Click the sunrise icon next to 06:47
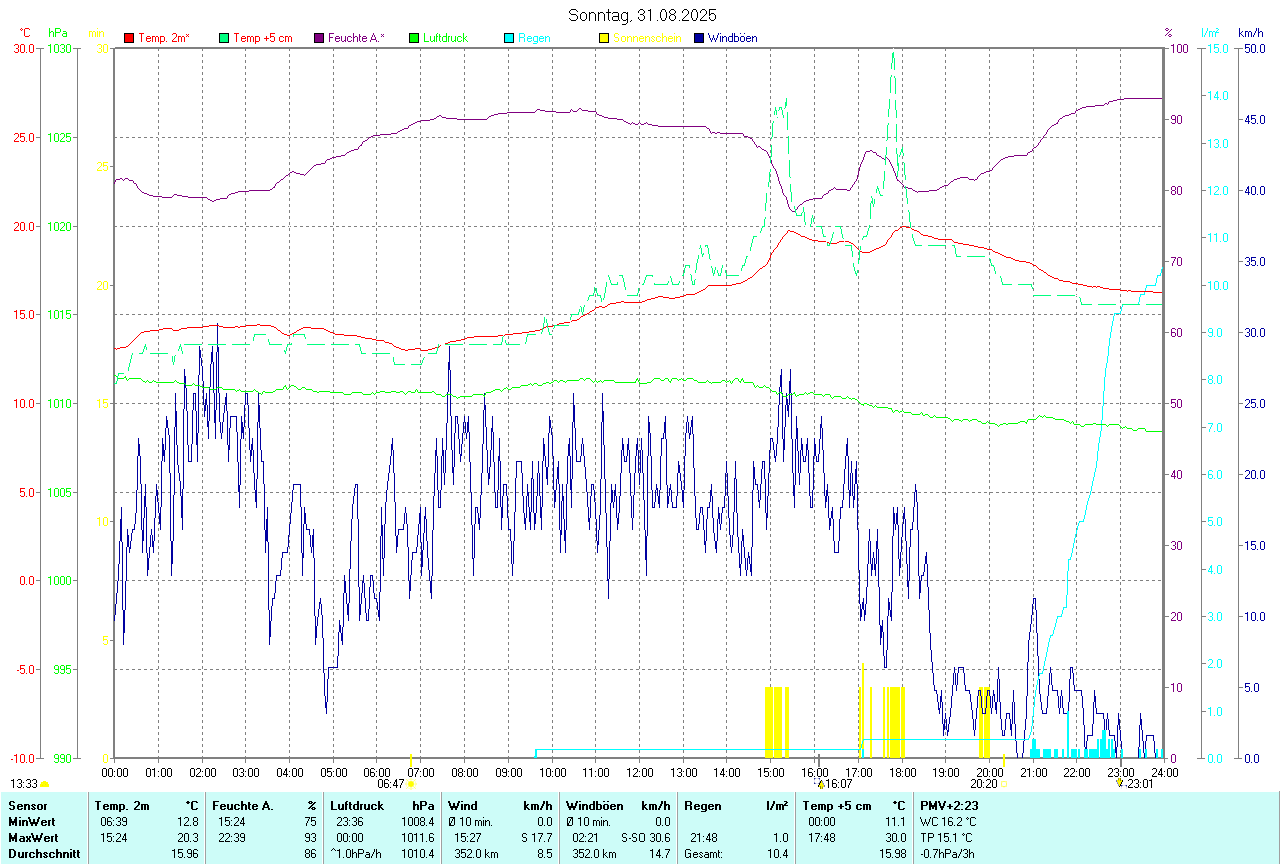1280x864 pixels. pyautogui.click(x=410, y=785)
